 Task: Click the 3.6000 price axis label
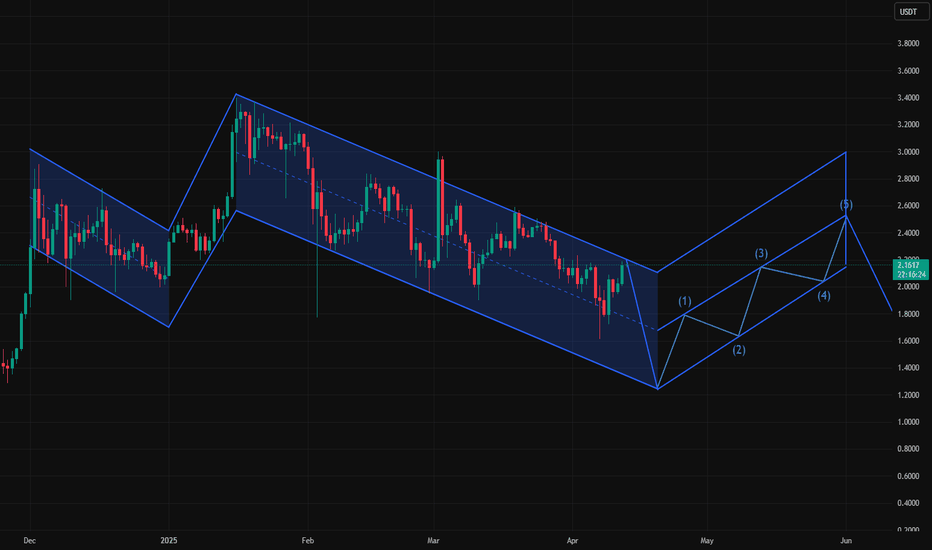908,71
